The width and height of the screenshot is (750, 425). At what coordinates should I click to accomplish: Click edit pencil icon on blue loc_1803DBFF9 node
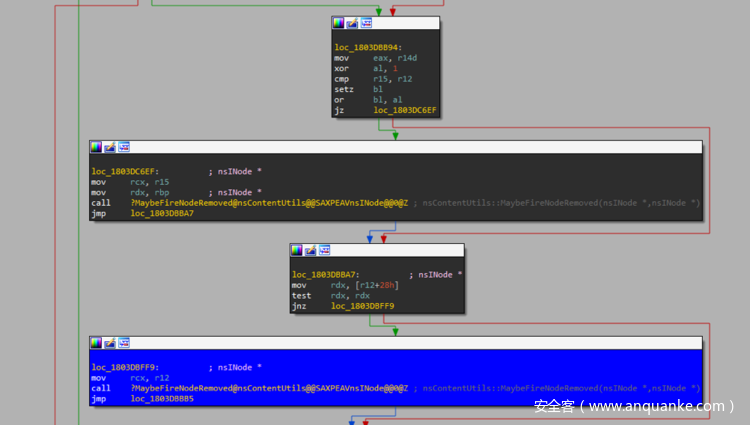pos(110,343)
